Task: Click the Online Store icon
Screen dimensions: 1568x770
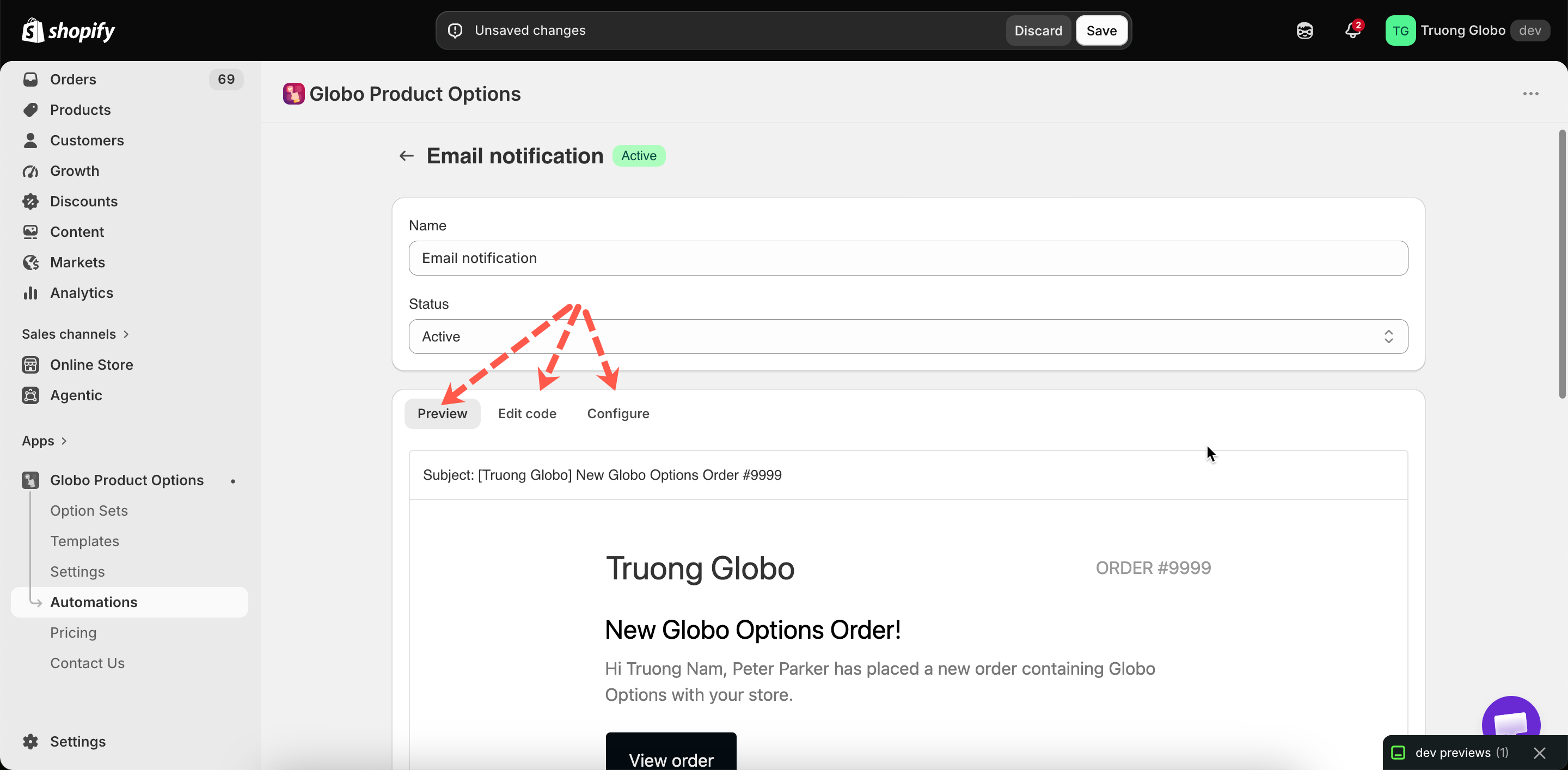Action: pos(30,365)
